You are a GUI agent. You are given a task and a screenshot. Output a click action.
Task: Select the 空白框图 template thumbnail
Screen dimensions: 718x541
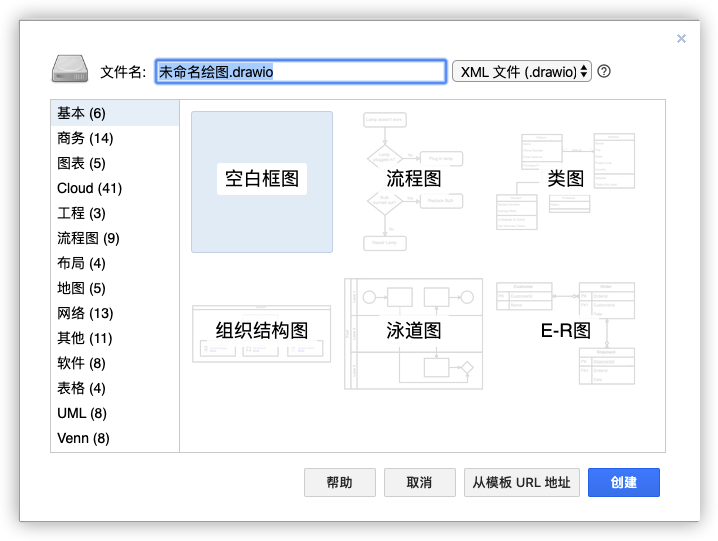click(x=262, y=180)
